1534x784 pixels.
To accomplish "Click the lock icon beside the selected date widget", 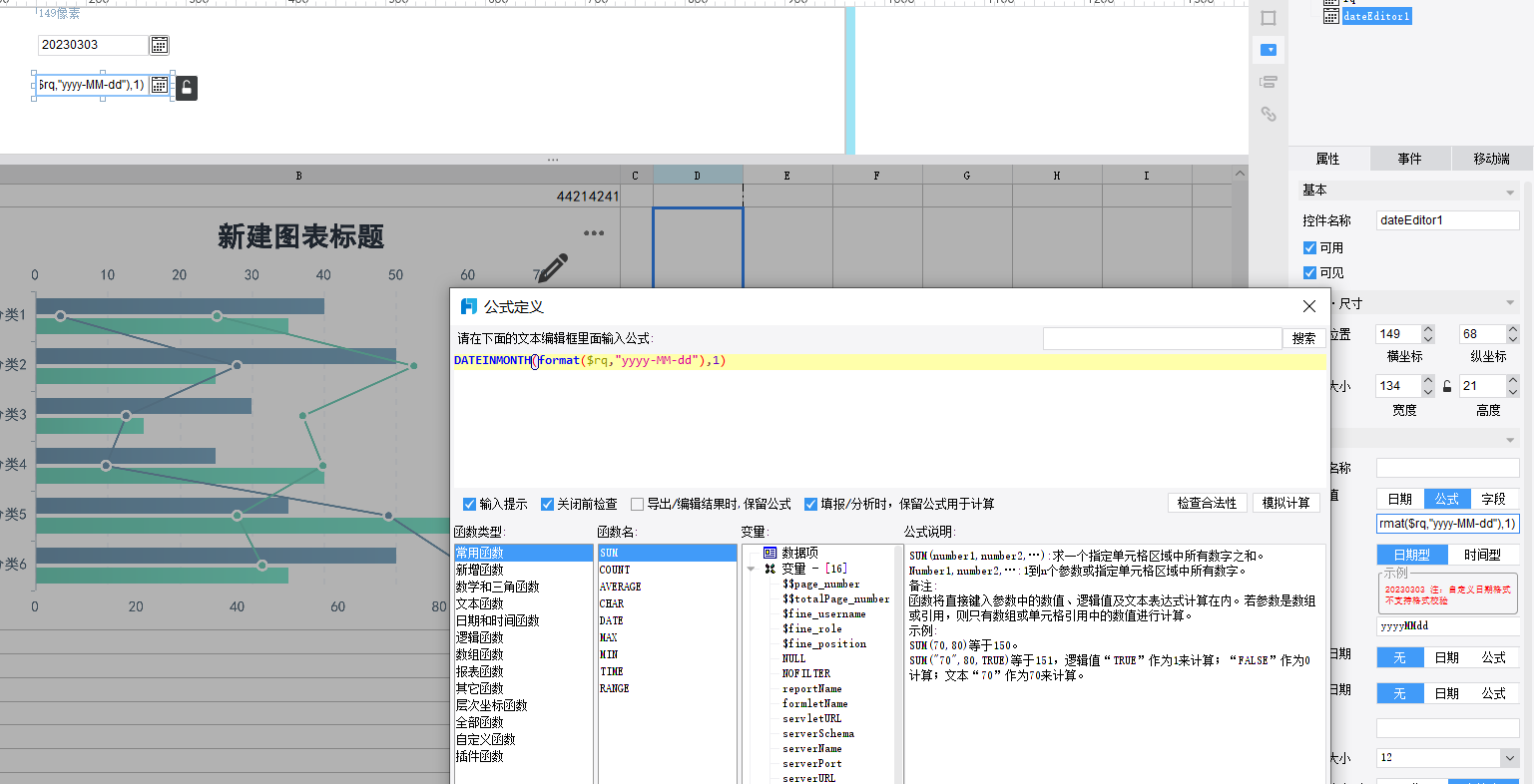I will point(186,88).
